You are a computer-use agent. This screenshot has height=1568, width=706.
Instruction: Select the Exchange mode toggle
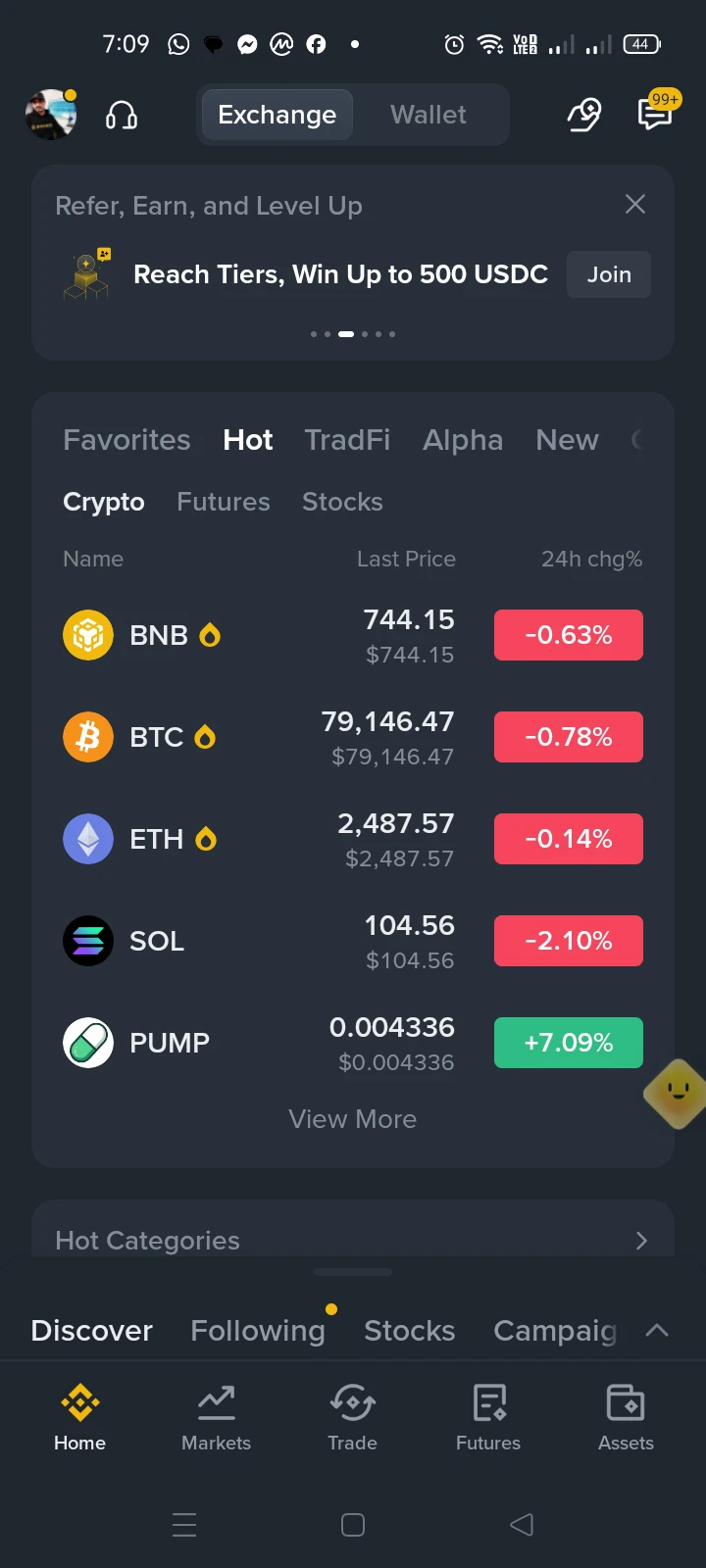point(277,115)
